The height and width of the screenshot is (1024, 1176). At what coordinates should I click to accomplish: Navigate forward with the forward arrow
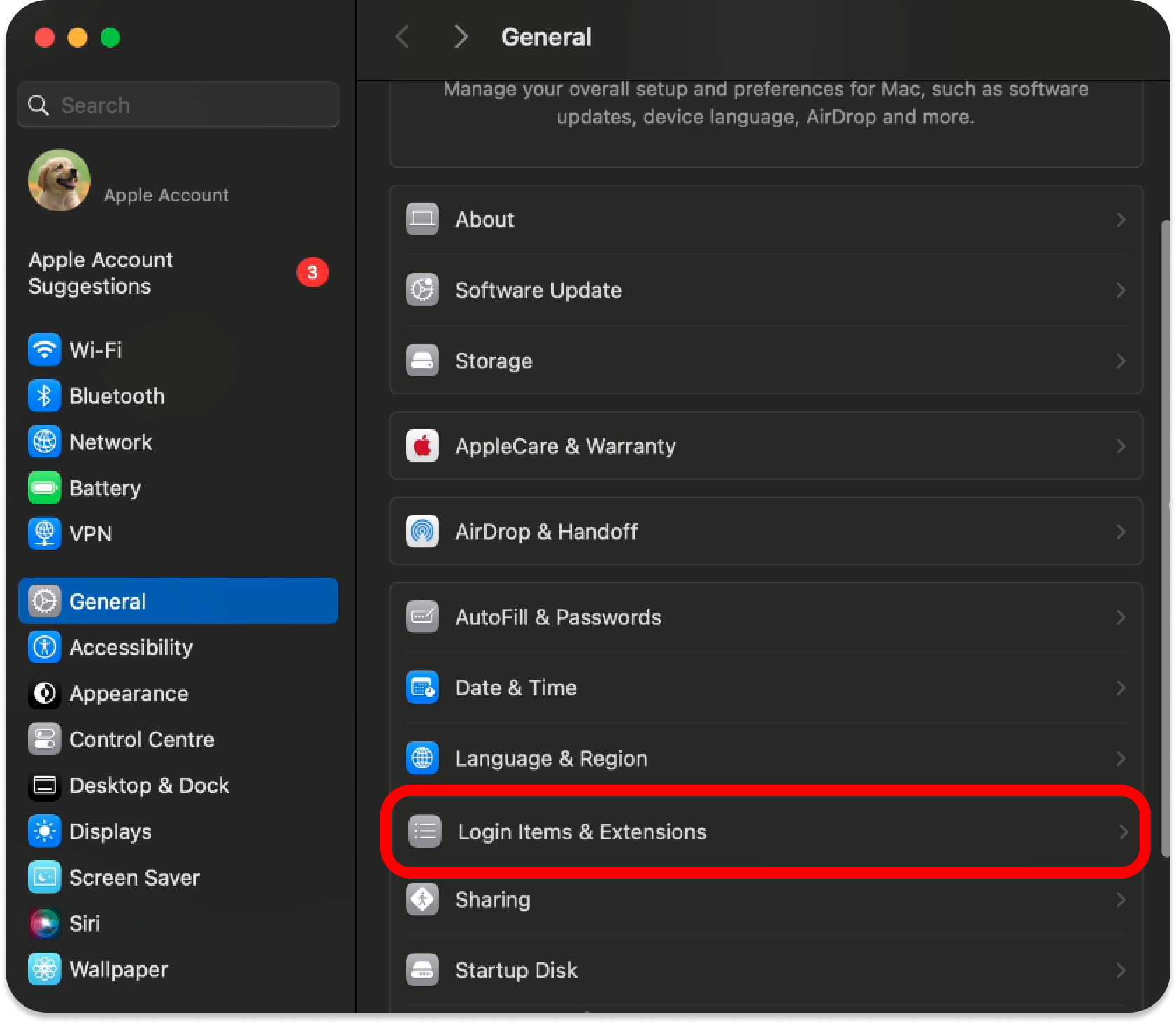tap(461, 37)
